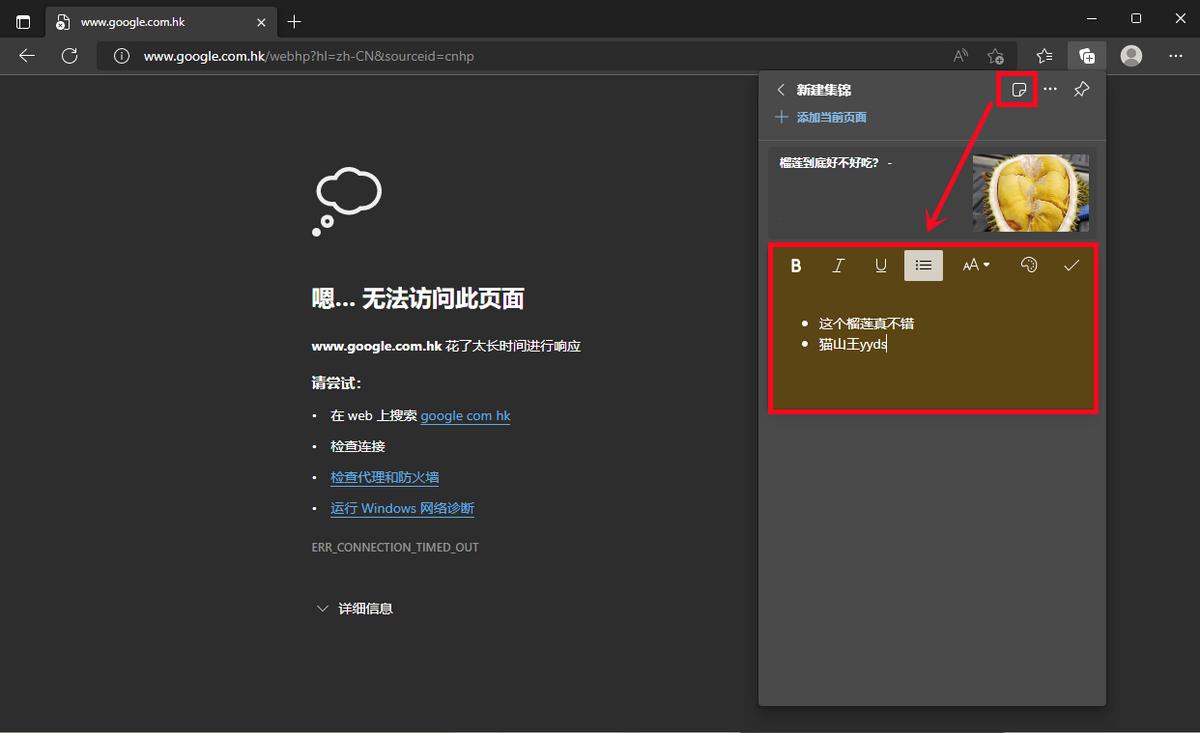
Task: Open Collections from the browser toolbar
Action: [1088, 56]
